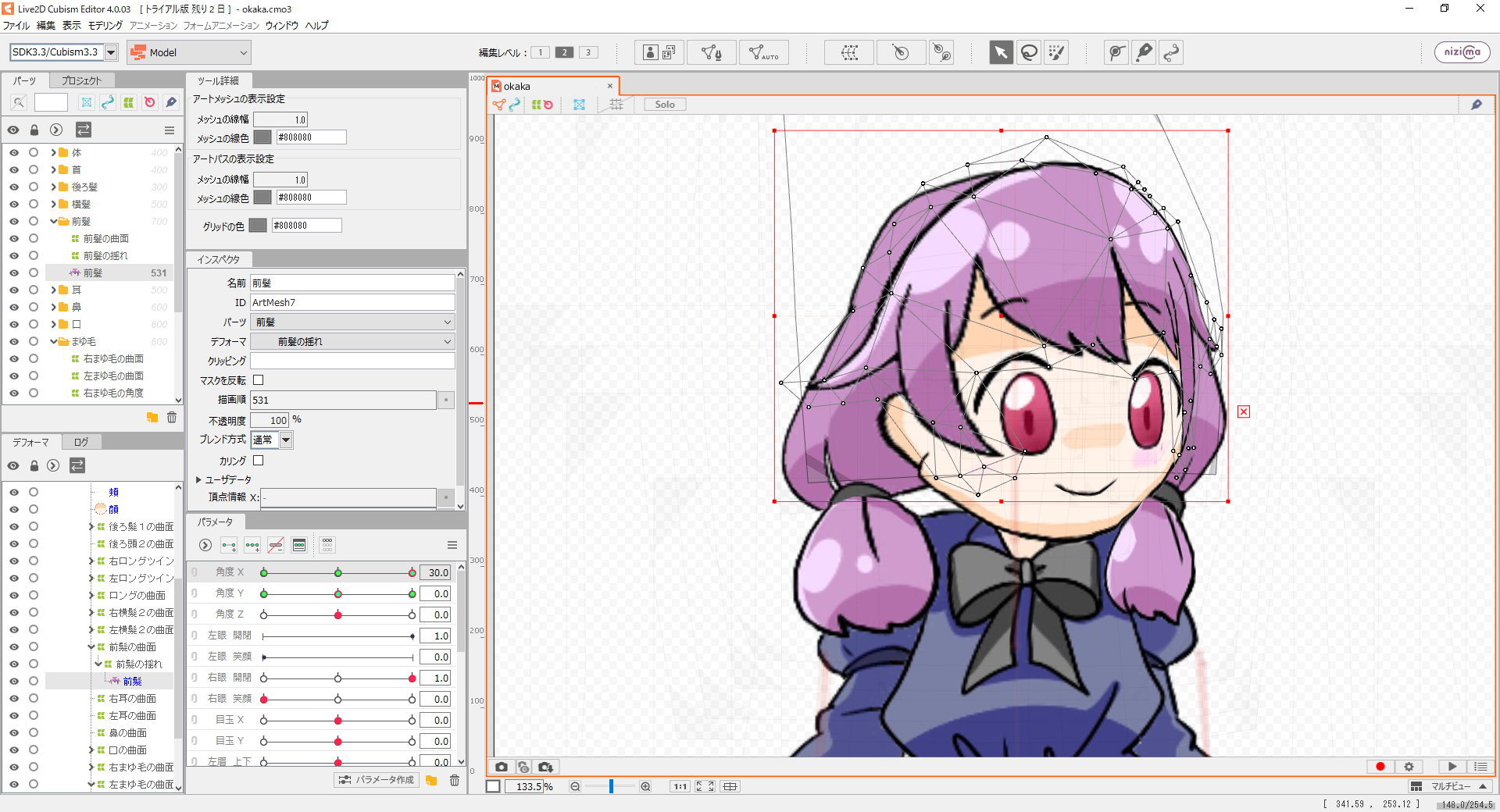1500x812 pixels.
Task: Create new parameter group folder icon
Action: (x=431, y=780)
